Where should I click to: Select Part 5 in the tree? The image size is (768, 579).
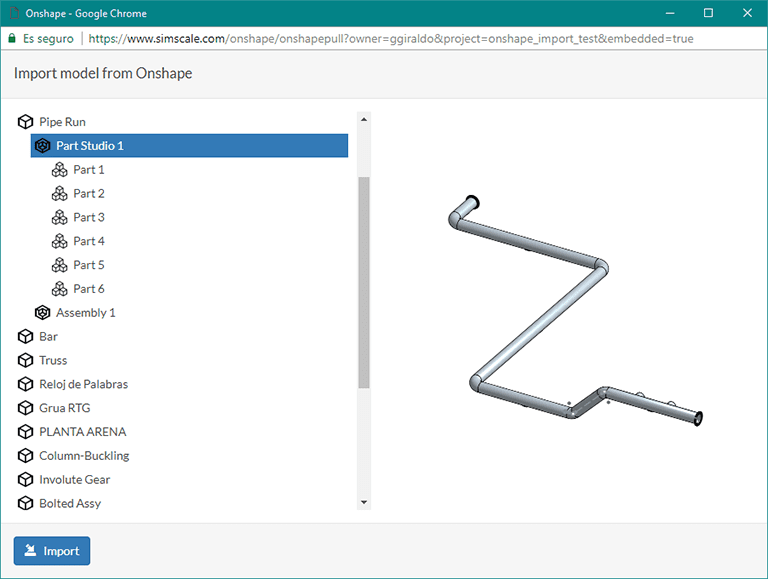89,265
